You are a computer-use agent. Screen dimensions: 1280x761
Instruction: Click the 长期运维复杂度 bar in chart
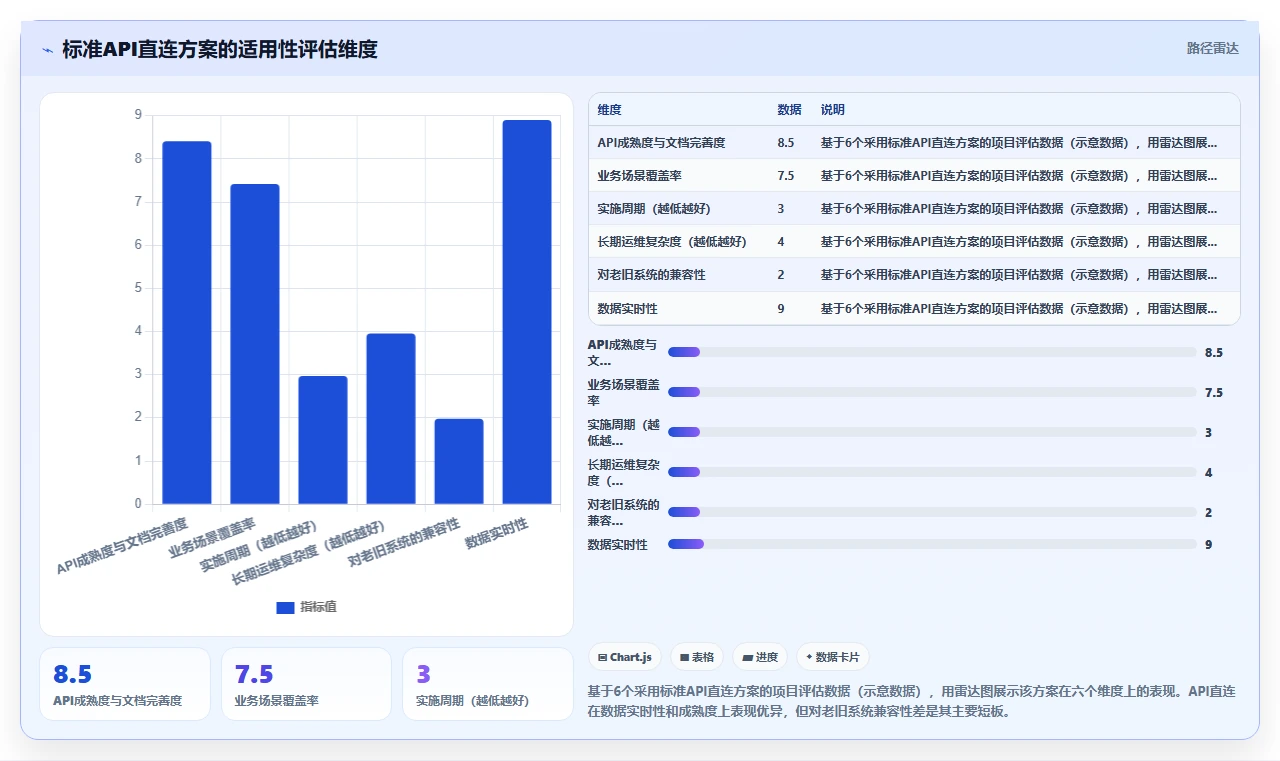[x=391, y=418]
